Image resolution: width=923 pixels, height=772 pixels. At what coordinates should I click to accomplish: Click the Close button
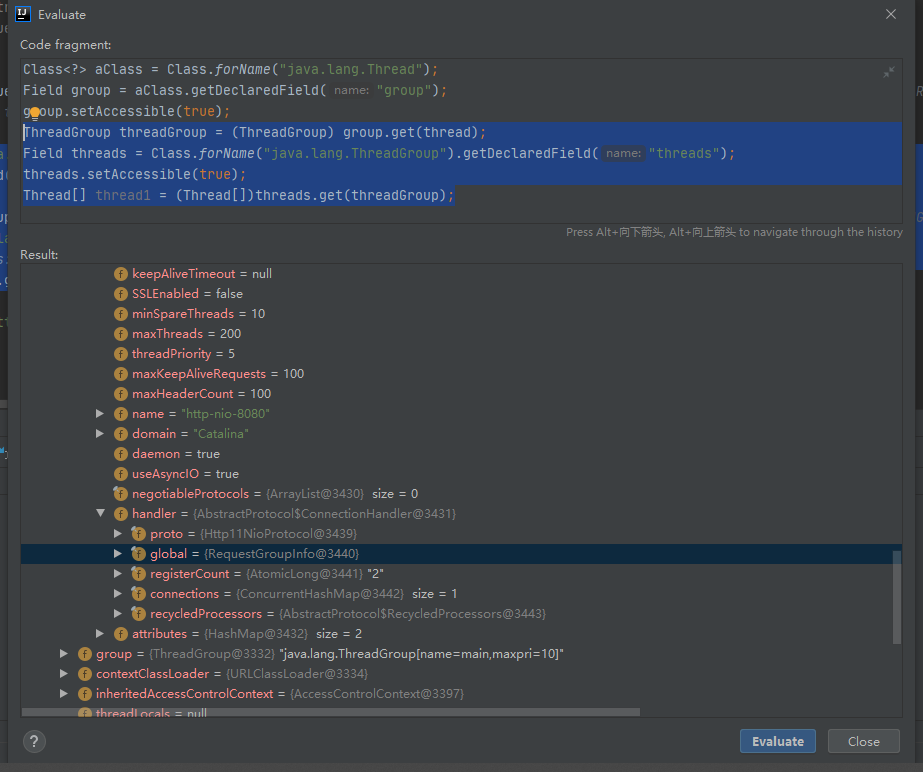(864, 741)
